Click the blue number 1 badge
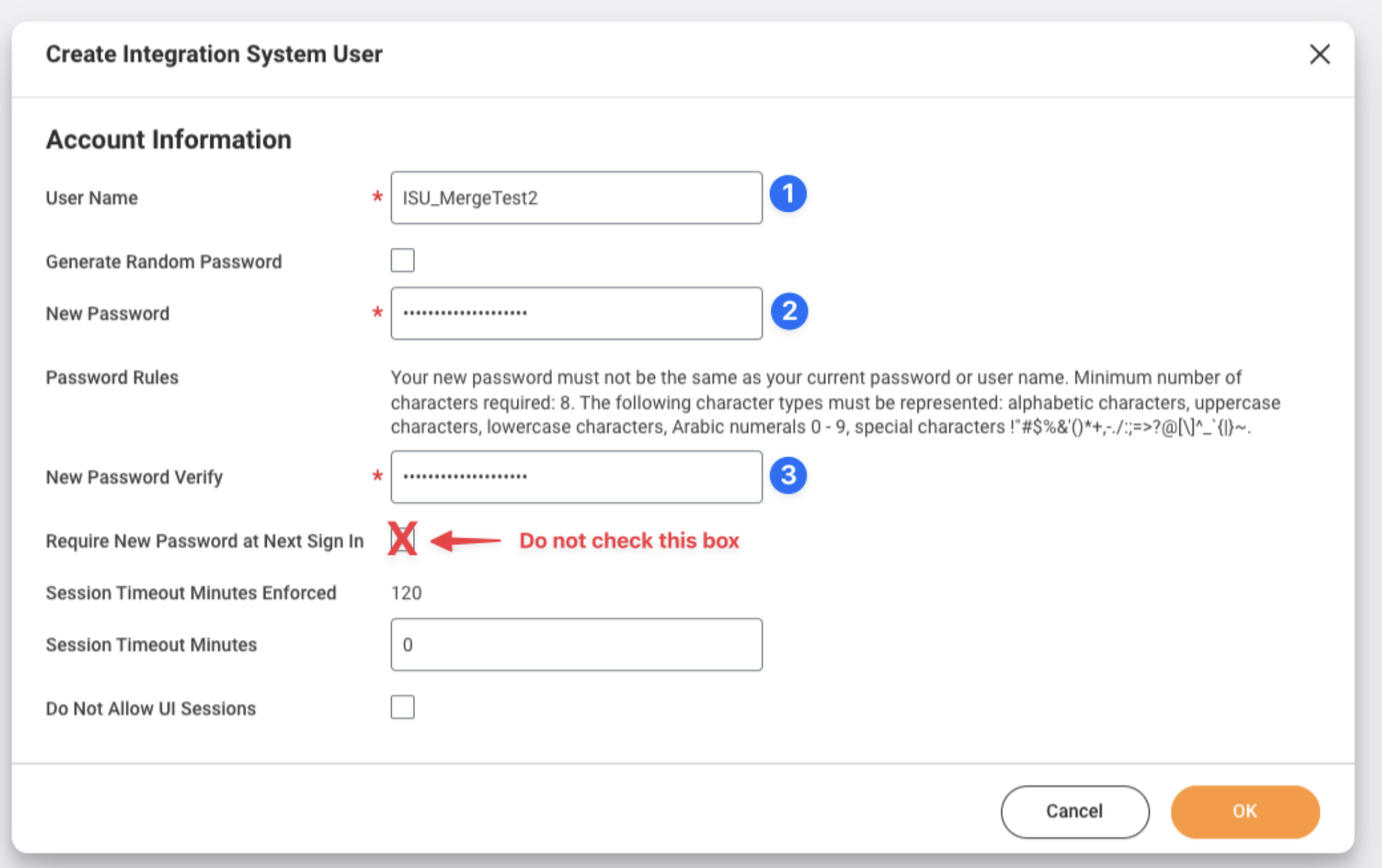Screen dimensions: 1382x868 point(788,194)
